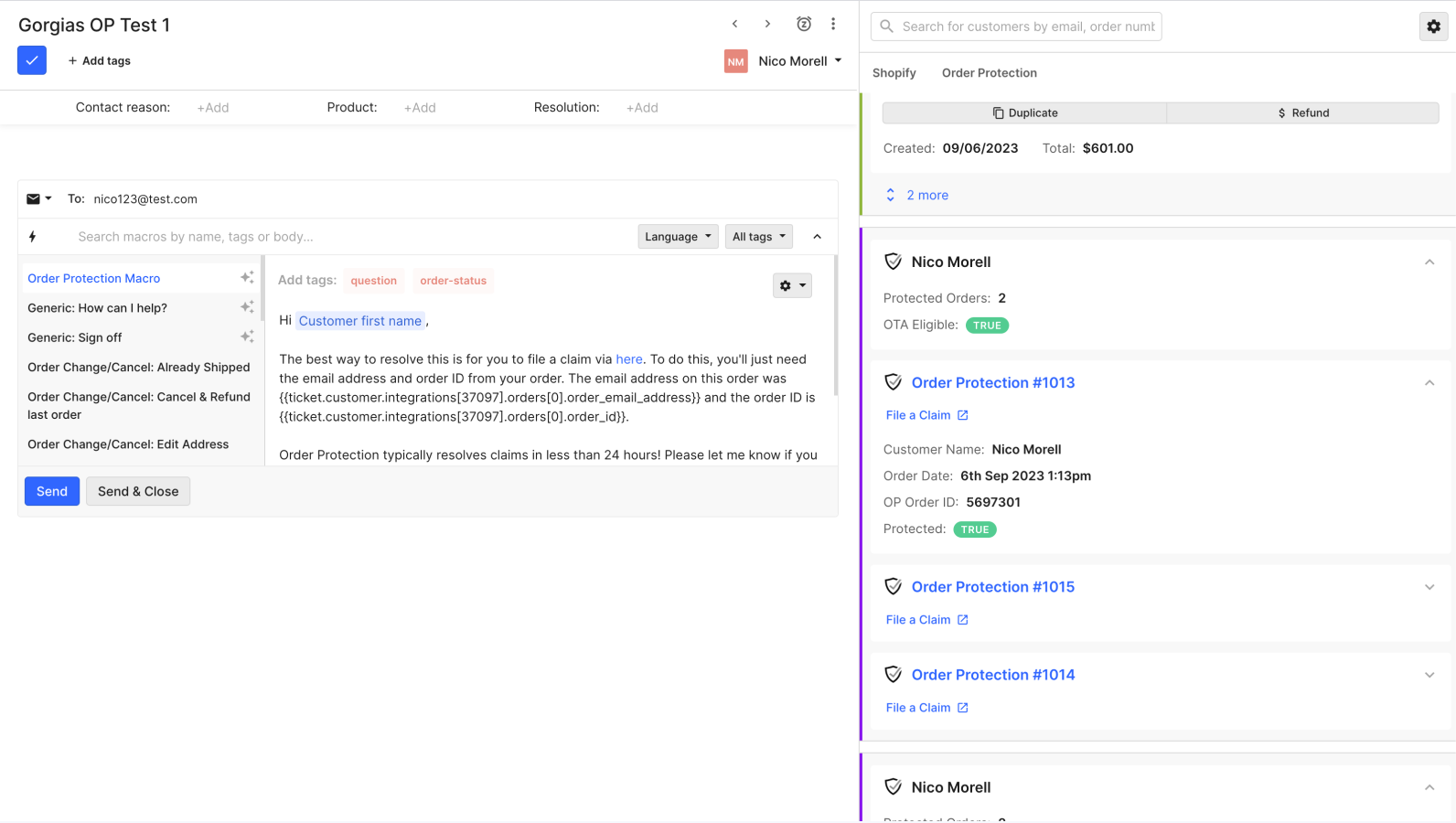
Task: Open Order Protection #1015 link
Action: pyautogui.click(x=993, y=587)
